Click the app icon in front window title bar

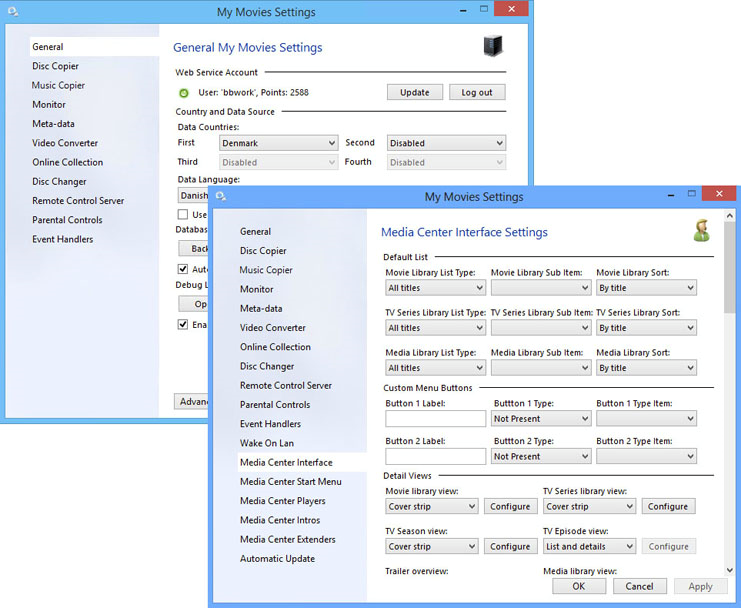tap(221, 196)
